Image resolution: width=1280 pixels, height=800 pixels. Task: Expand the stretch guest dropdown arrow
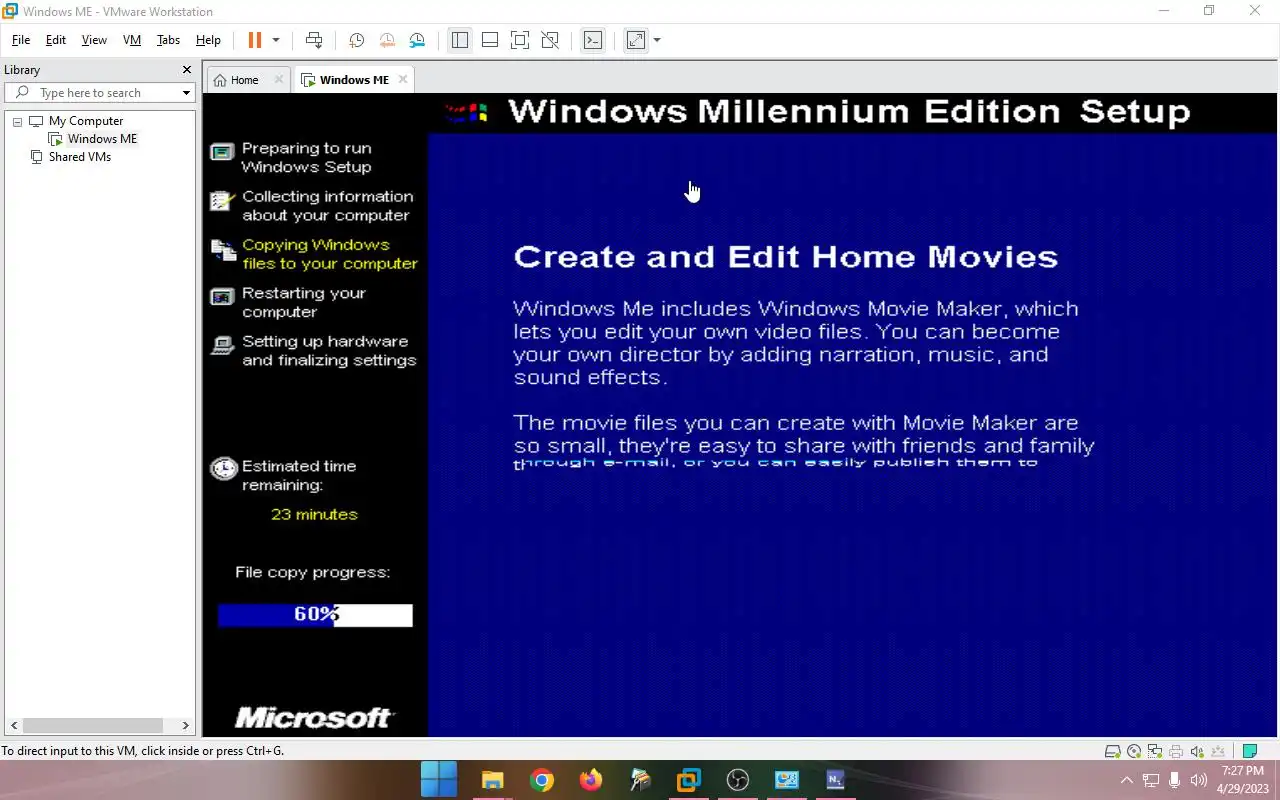[x=657, y=40]
